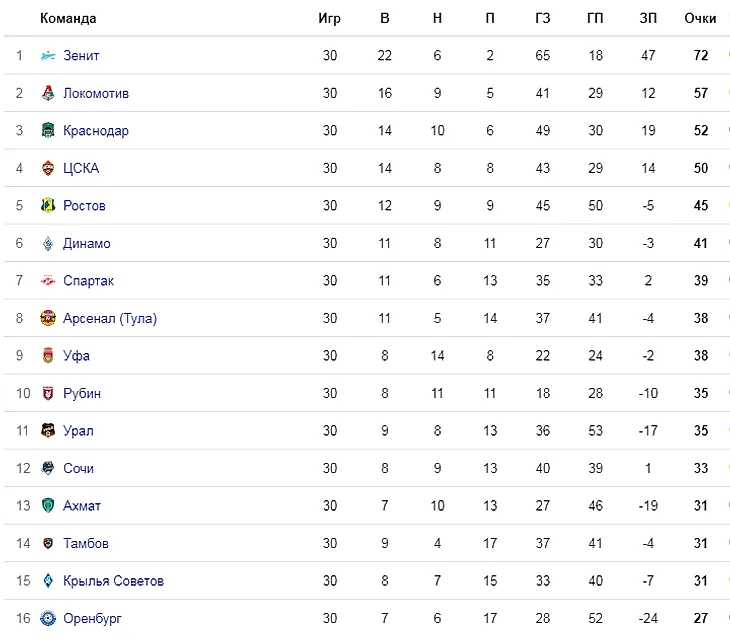
Task: Click the Sochi club logo icon
Action: point(48,468)
